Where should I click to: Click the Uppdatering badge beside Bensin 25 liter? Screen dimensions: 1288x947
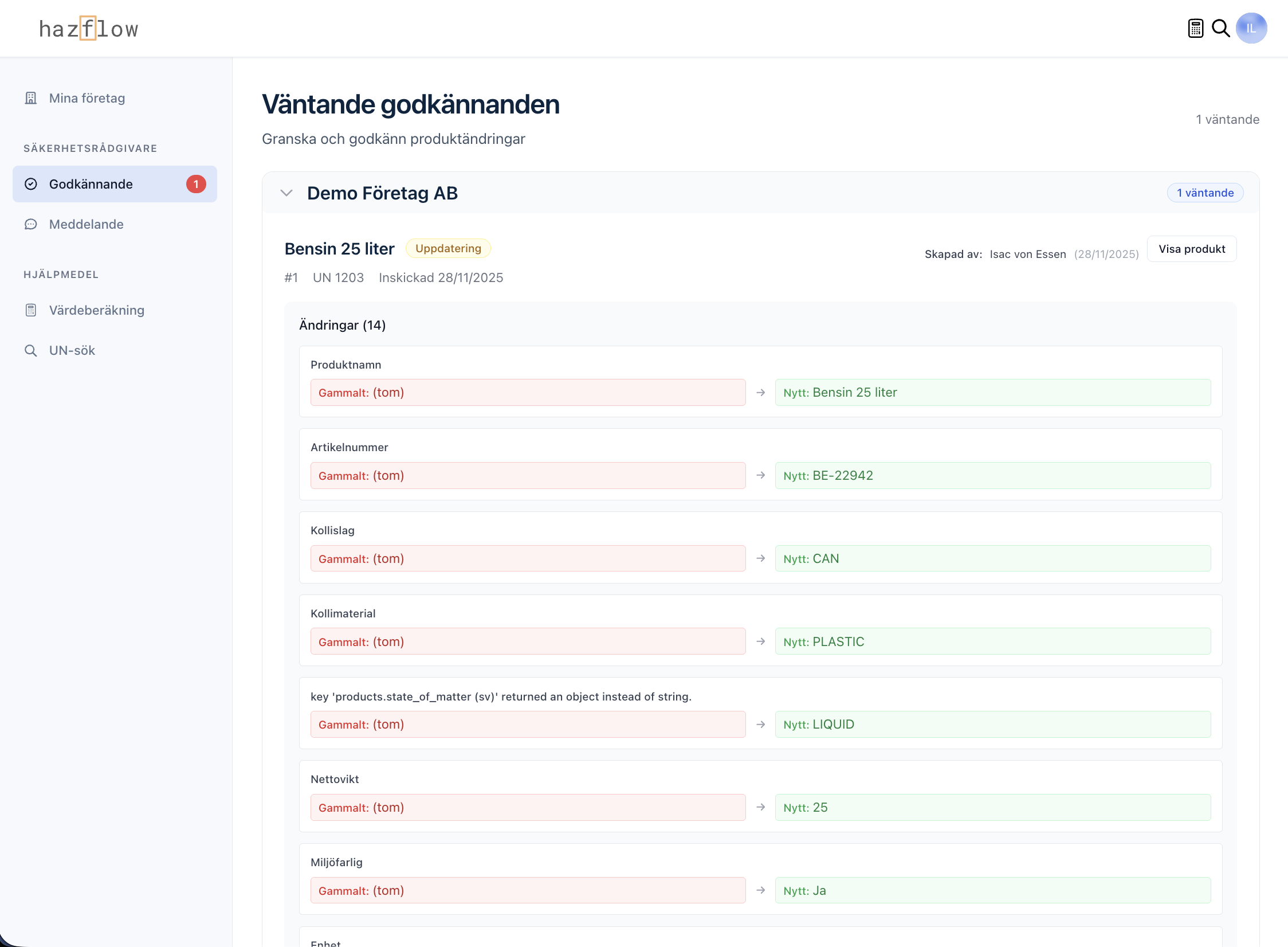[x=448, y=248]
